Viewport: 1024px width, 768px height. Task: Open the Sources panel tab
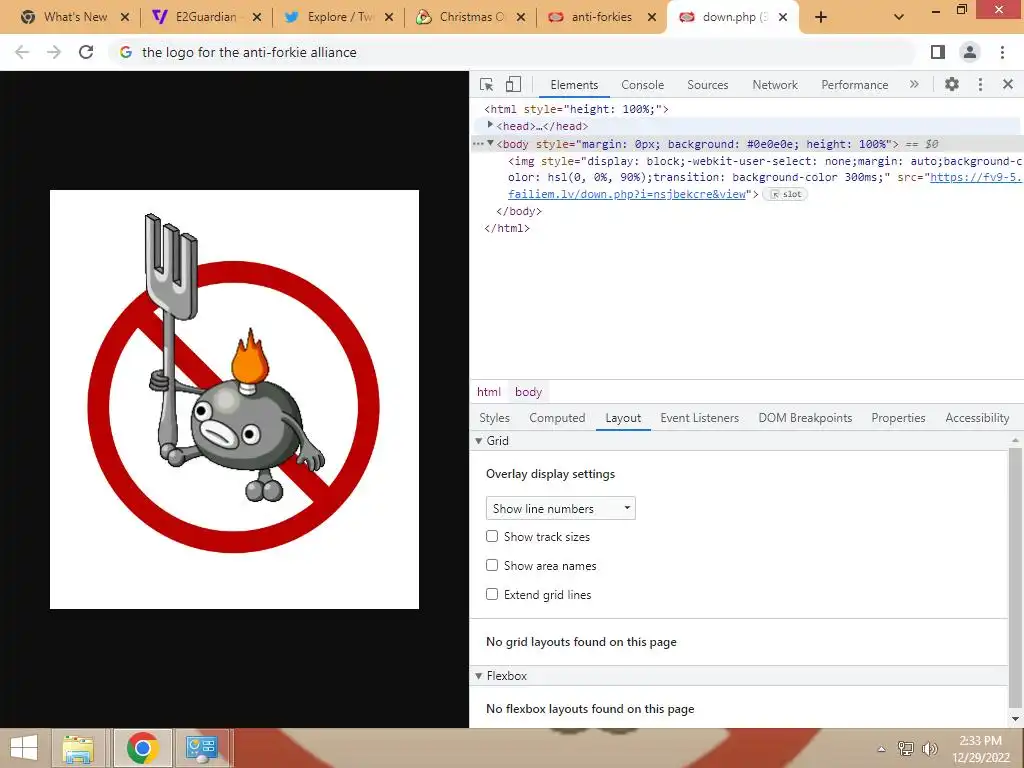pyautogui.click(x=707, y=85)
